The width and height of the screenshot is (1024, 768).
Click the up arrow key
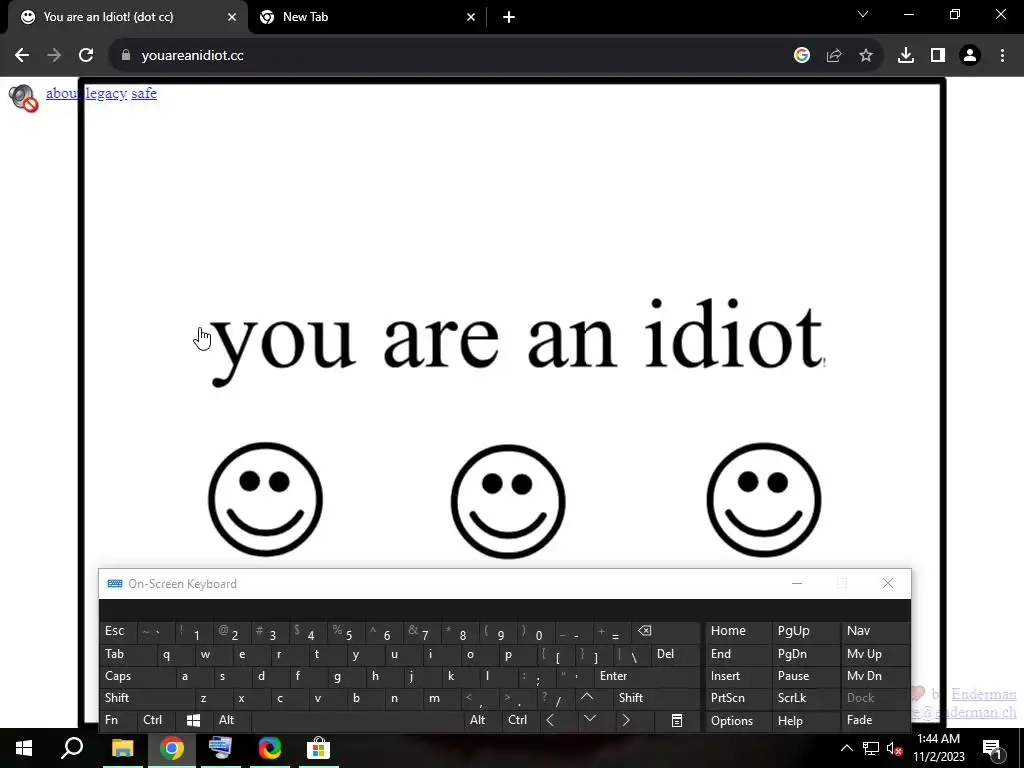click(588, 697)
